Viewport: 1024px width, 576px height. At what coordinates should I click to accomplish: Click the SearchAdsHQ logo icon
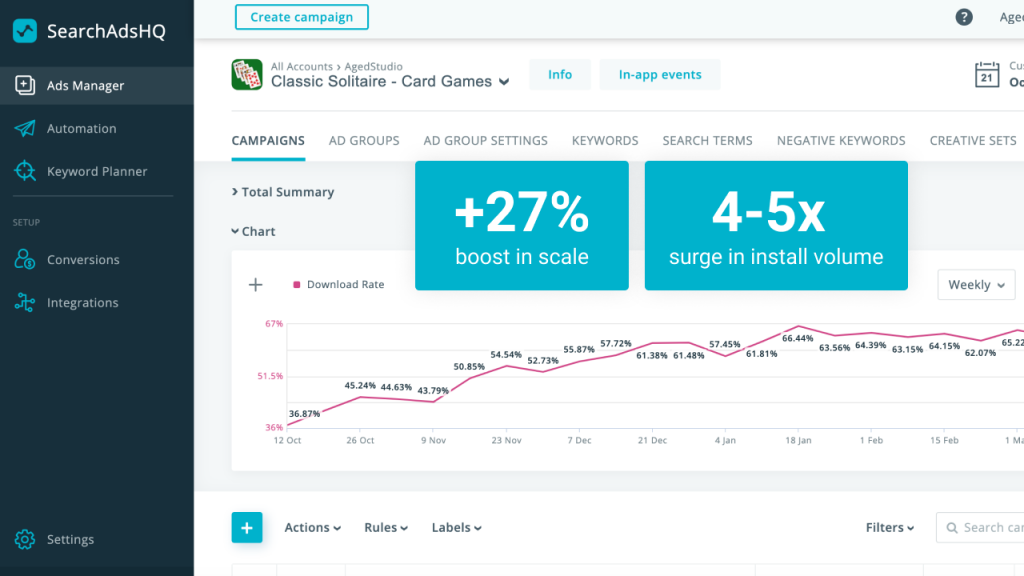25,31
